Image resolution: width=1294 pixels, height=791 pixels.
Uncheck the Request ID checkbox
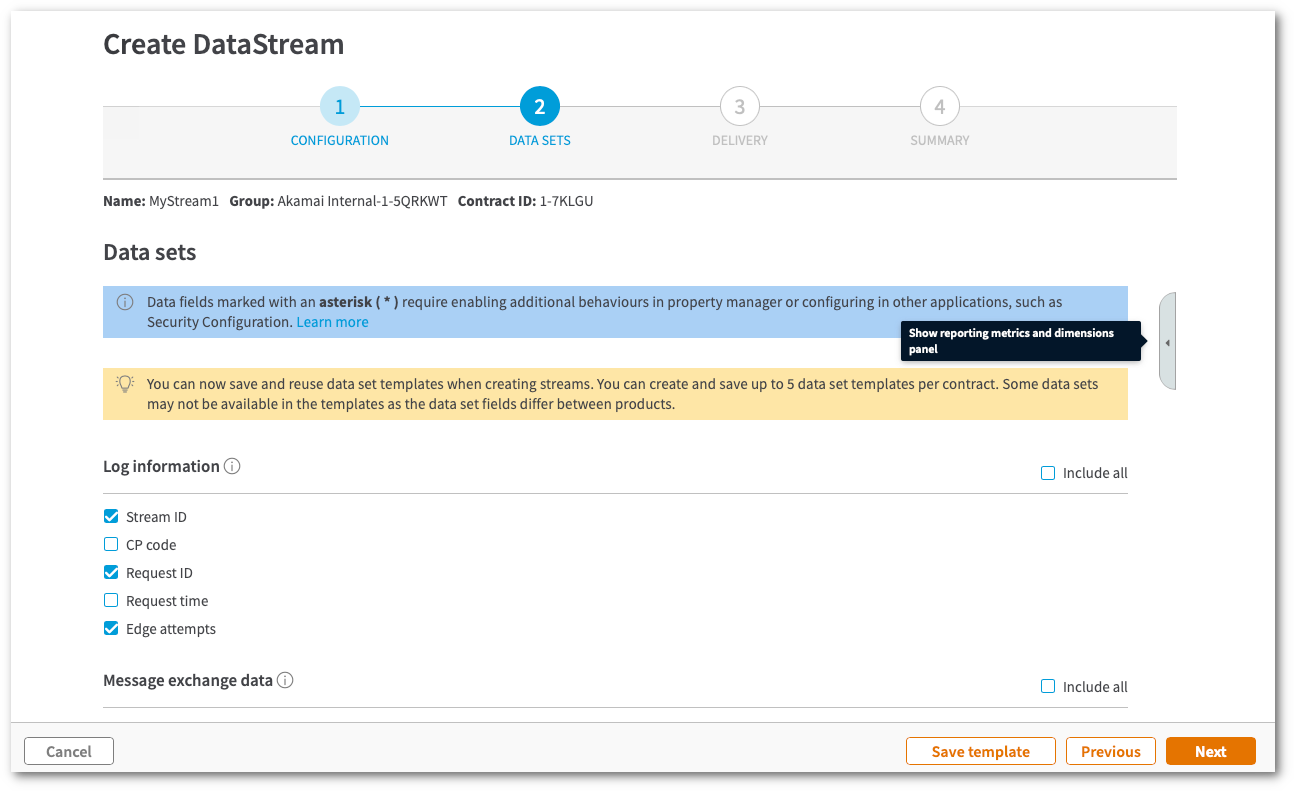(x=111, y=573)
